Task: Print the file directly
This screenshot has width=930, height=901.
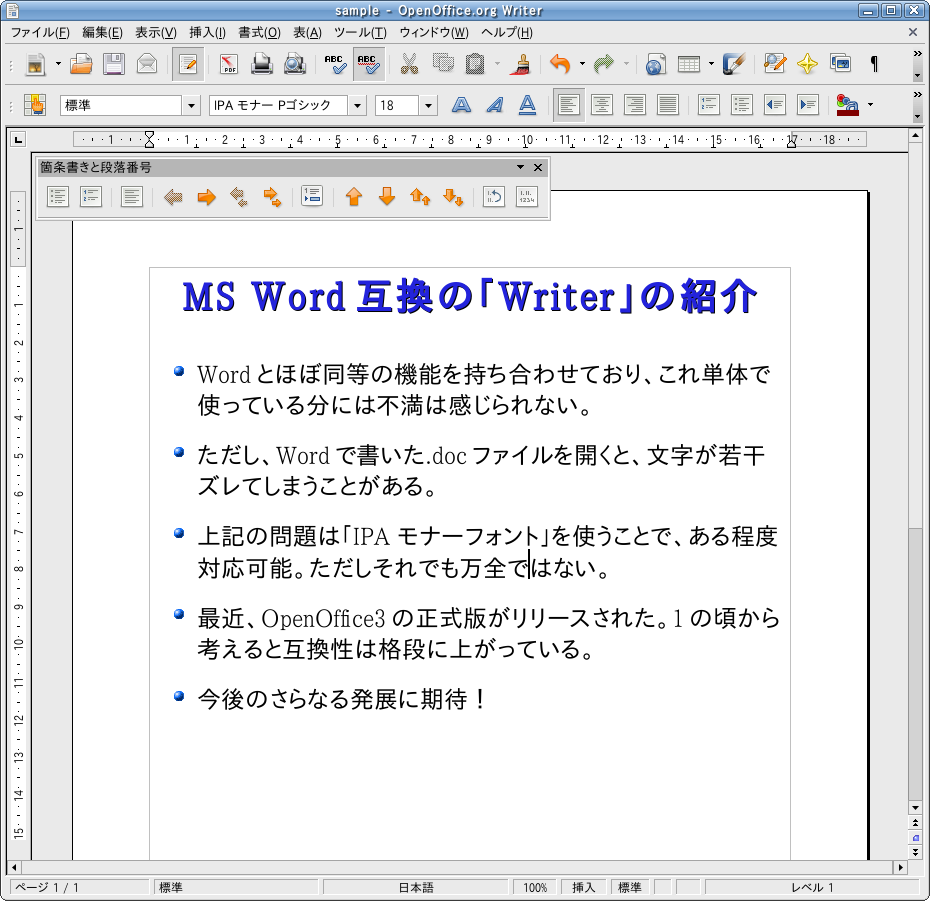Action: (x=261, y=63)
